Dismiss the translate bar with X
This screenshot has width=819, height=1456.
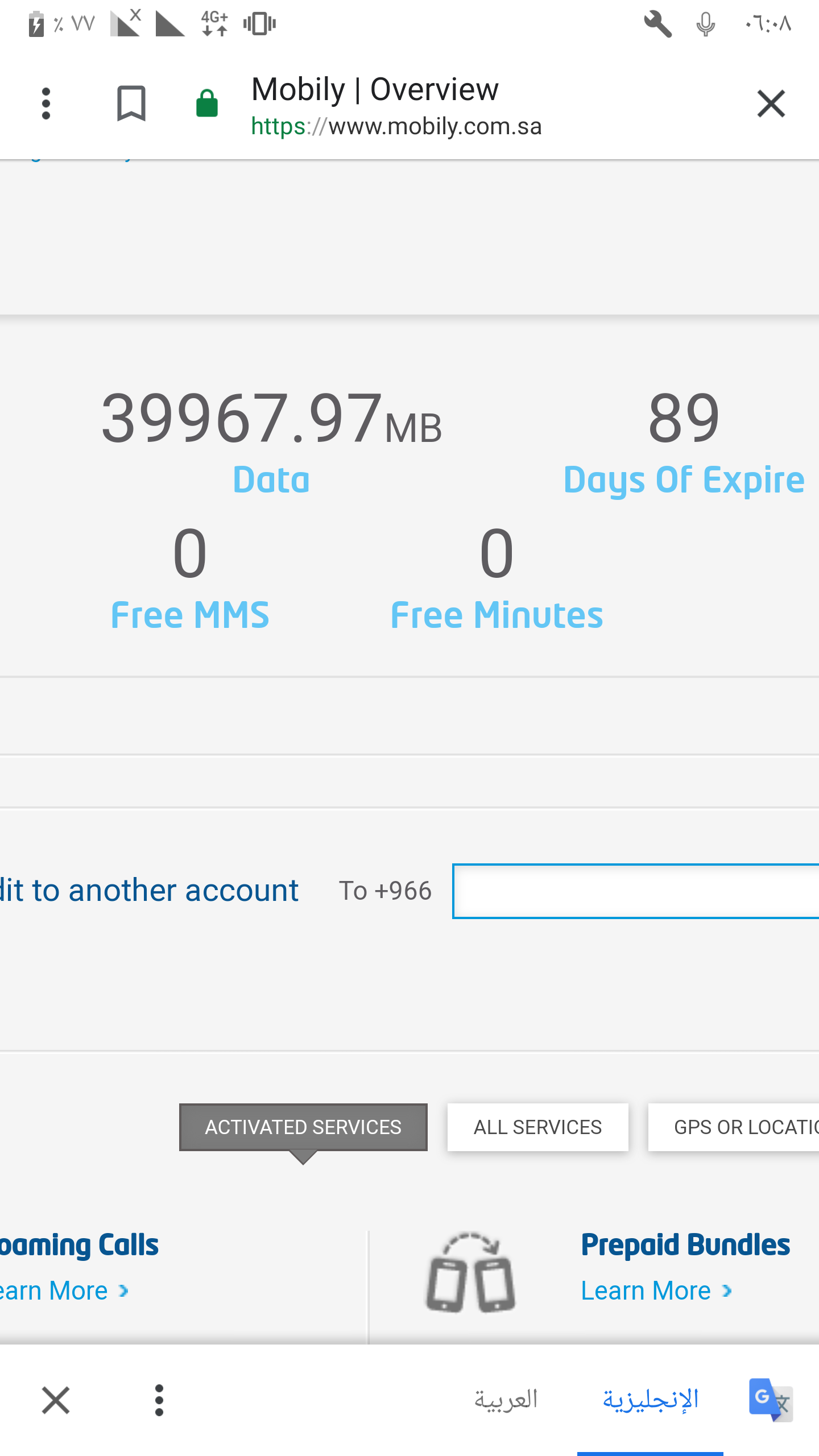(56, 1400)
